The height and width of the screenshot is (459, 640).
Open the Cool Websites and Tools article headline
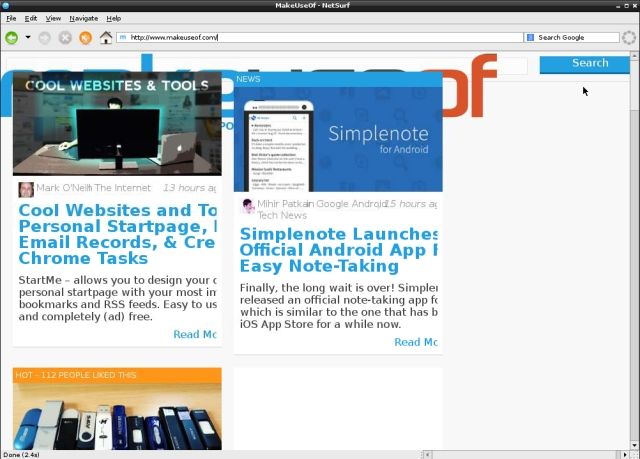pos(118,234)
